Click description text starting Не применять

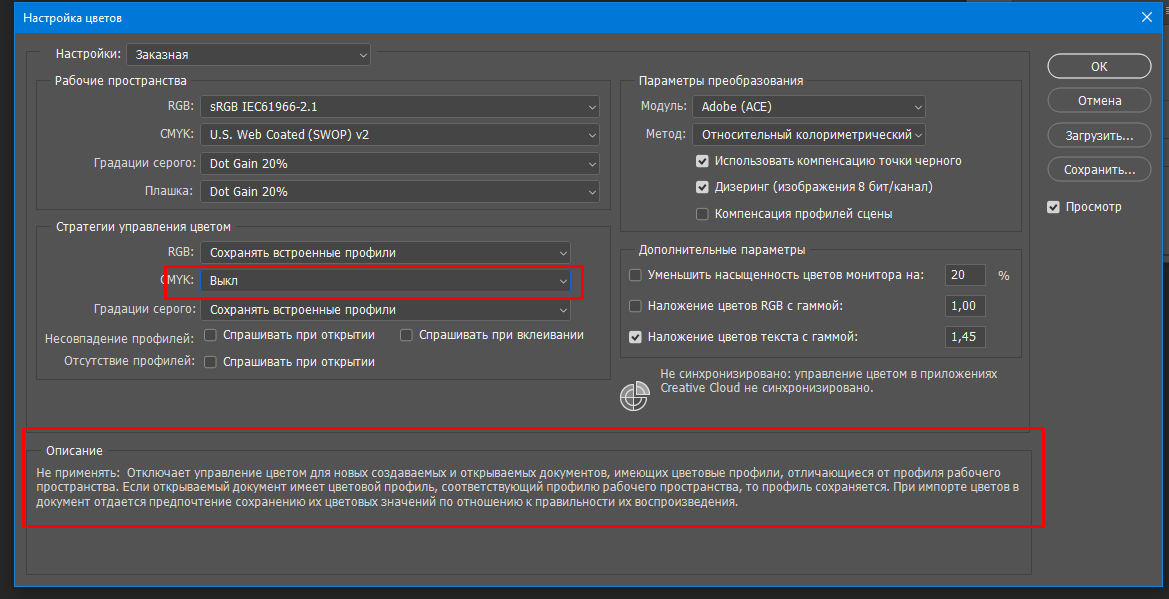(526, 487)
